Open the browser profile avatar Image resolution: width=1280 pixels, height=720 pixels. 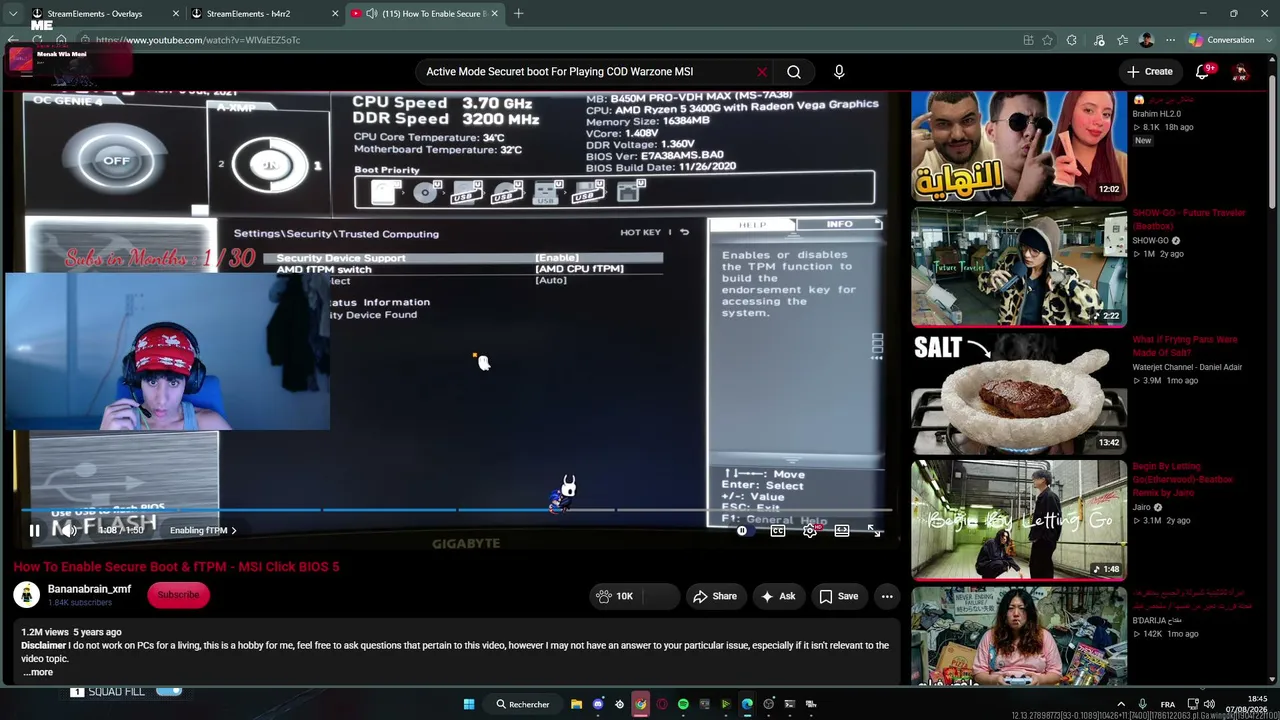pos(1146,40)
